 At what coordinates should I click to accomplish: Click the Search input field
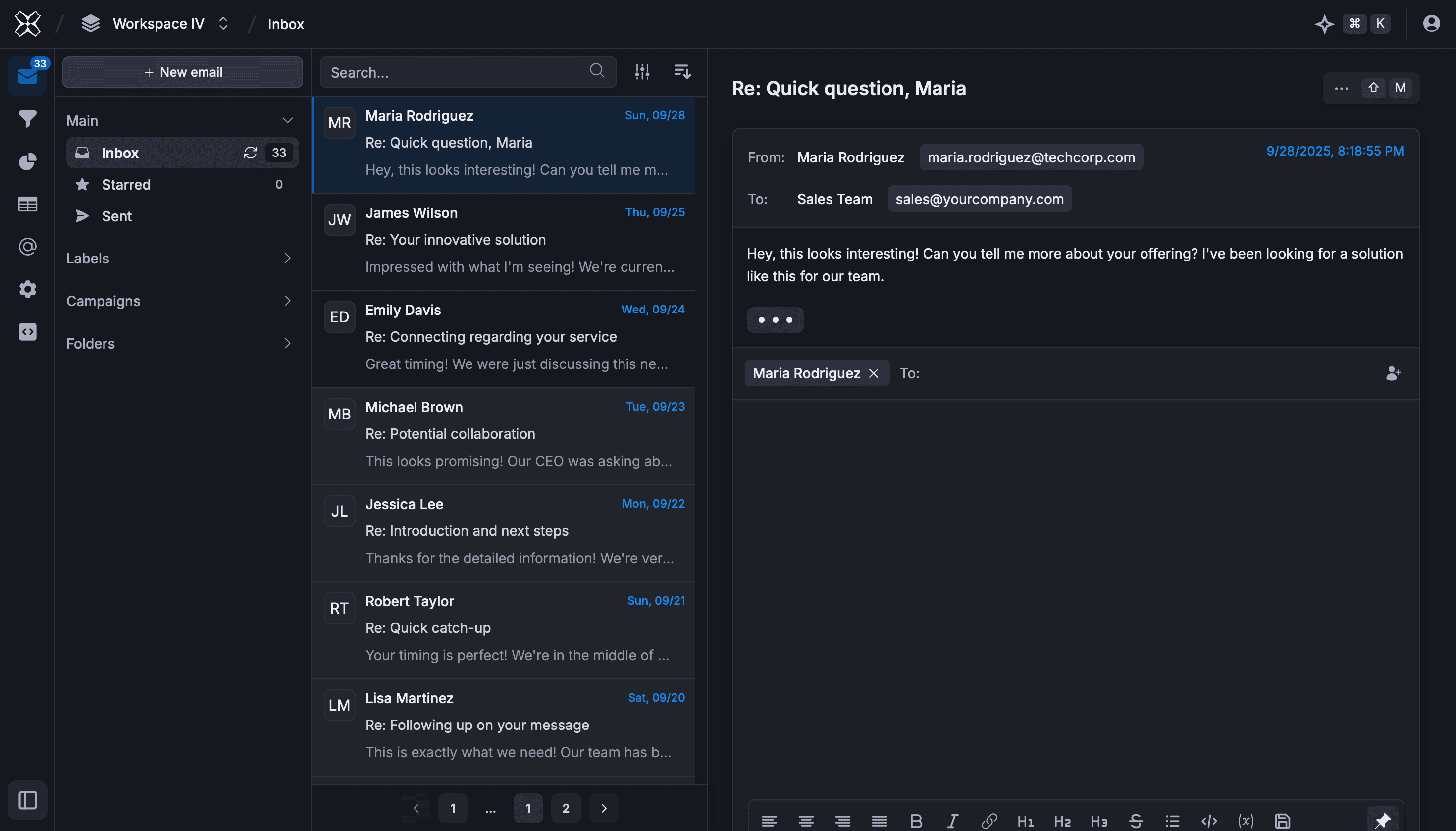coord(457,72)
